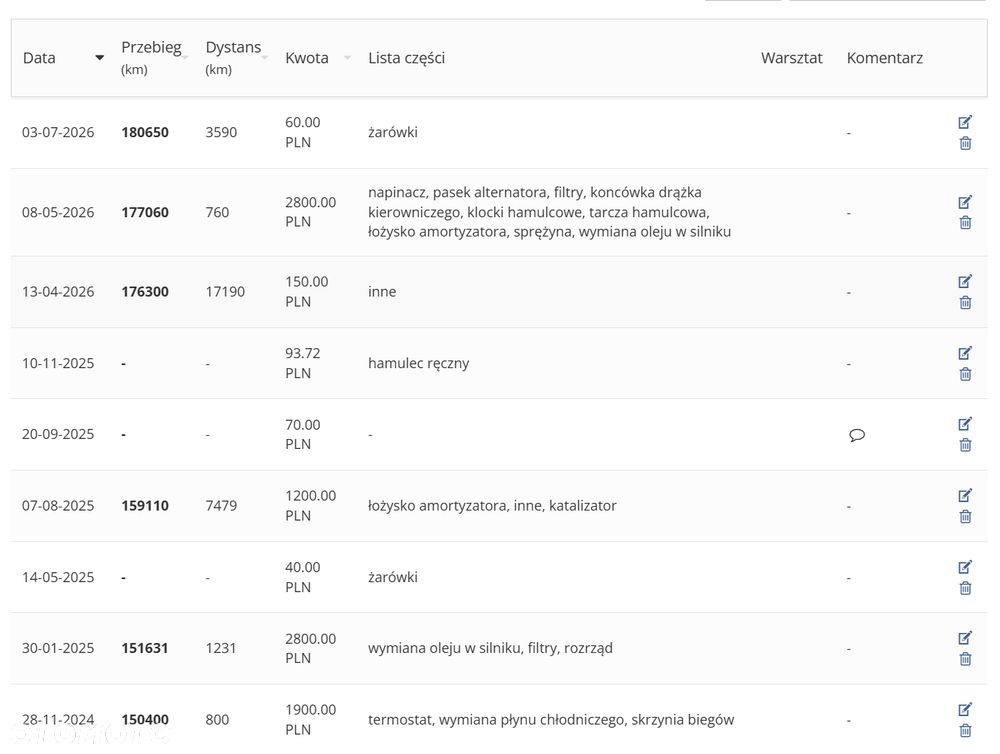Edit the 03-07-2026 żarówki entry
1000x754 pixels.
click(965, 122)
